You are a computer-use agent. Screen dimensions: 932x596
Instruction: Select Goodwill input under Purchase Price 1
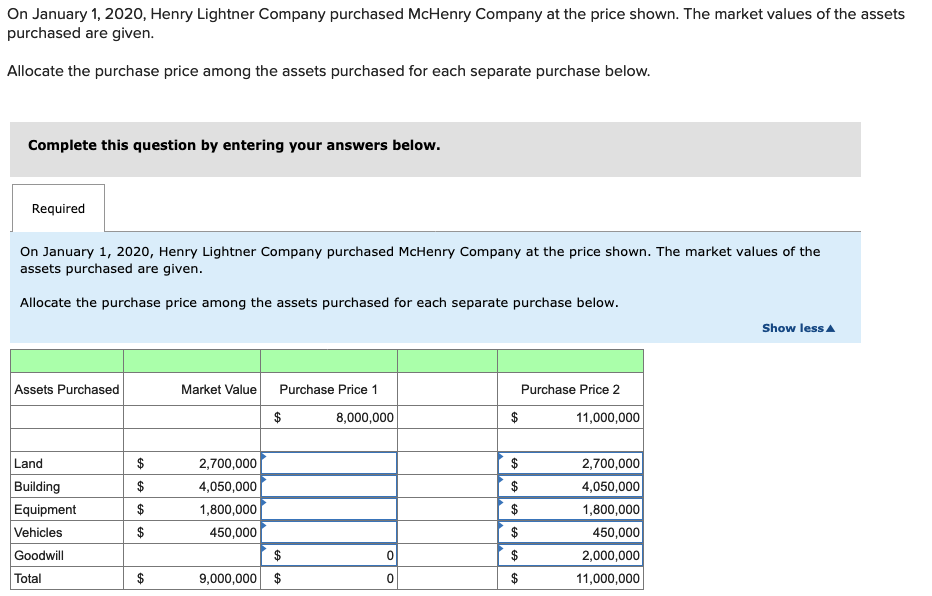[x=329, y=555]
